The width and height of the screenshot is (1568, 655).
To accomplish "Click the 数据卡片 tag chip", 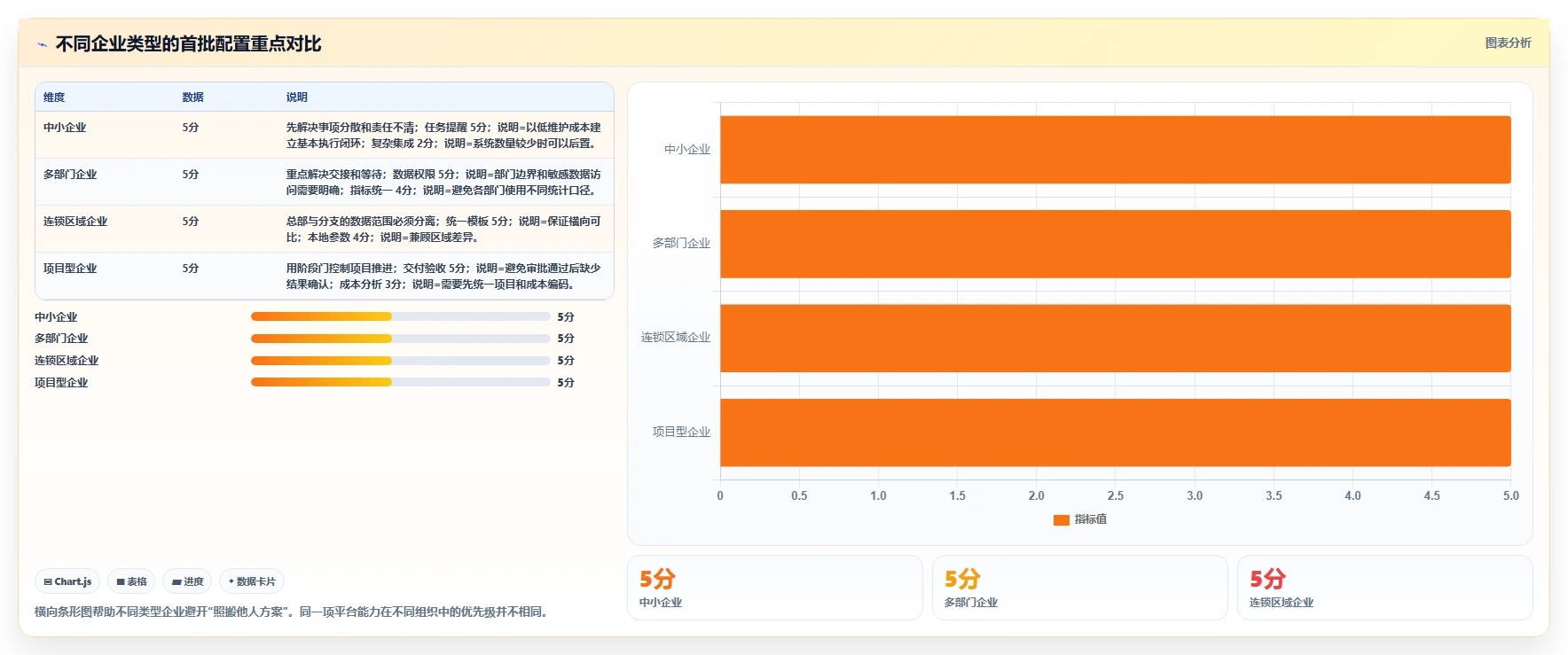I will [252, 581].
